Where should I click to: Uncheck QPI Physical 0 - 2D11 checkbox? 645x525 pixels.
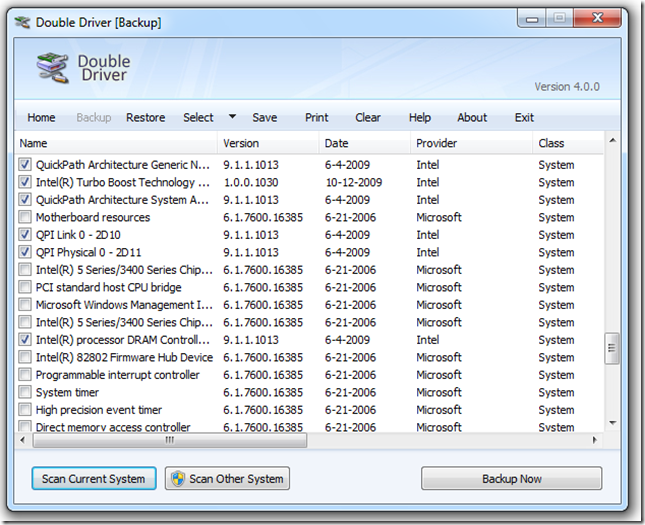[25, 252]
